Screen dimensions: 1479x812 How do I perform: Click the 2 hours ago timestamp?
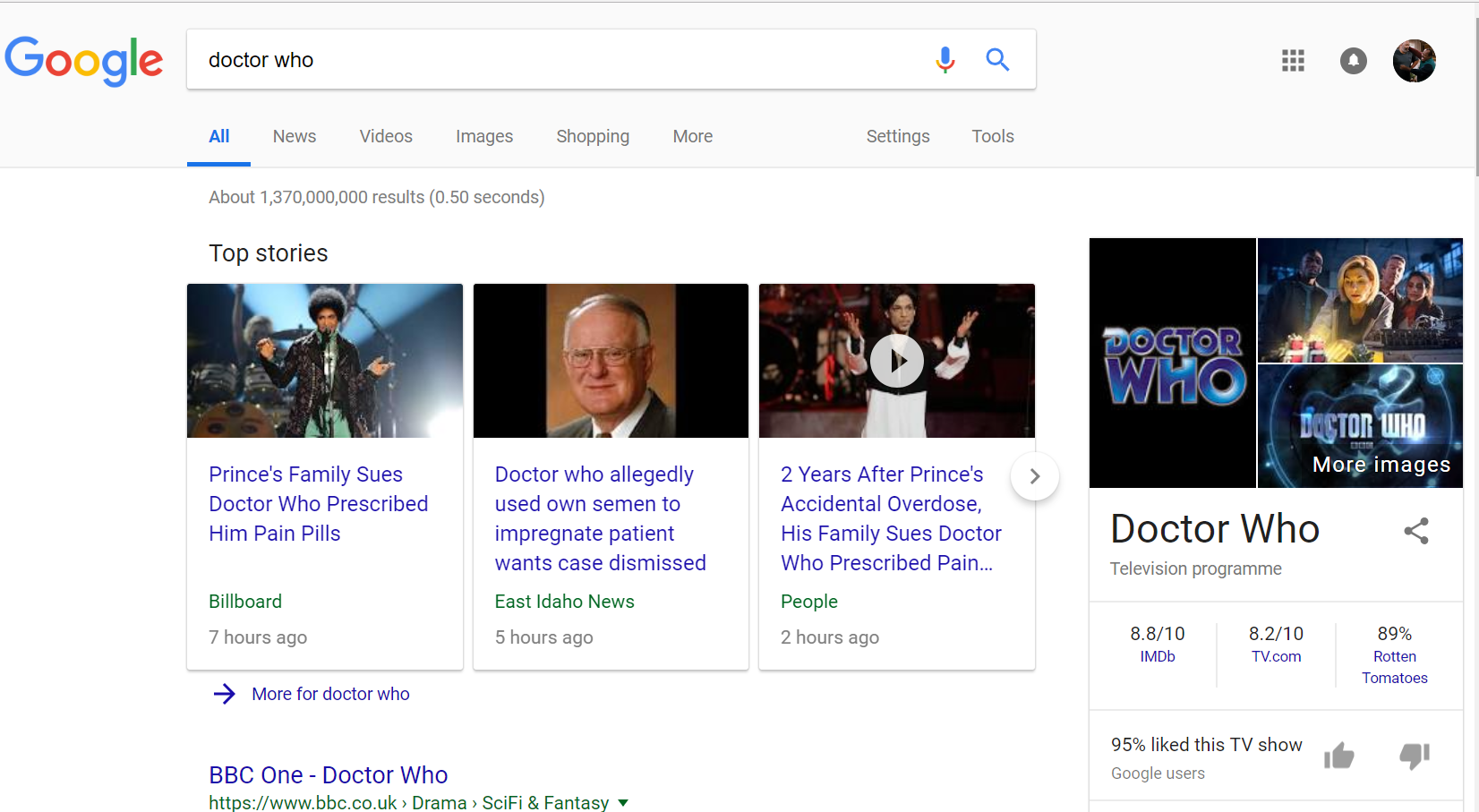(x=830, y=637)
